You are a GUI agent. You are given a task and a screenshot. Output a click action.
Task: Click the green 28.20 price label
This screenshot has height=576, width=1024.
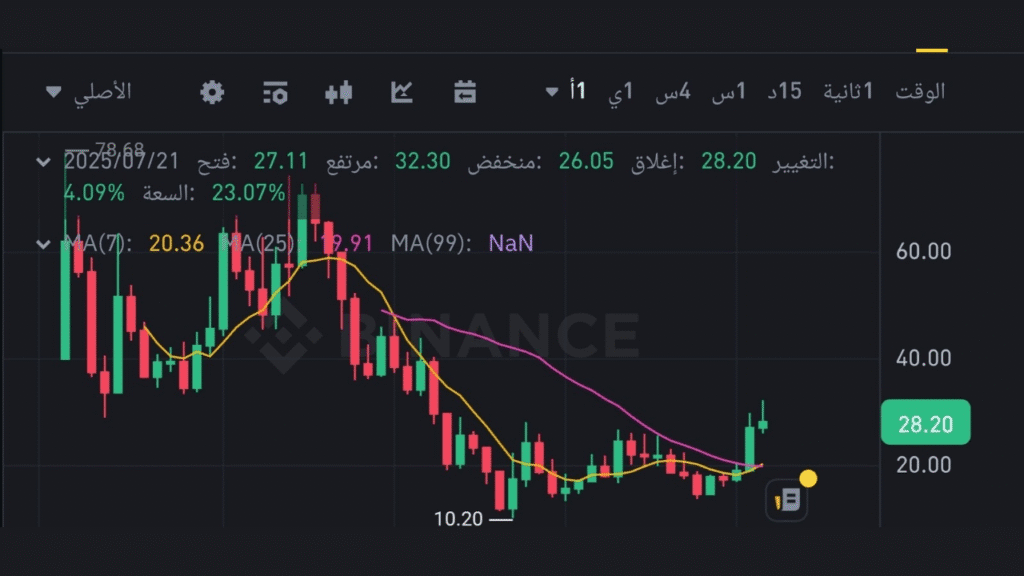(x=925, y=424)
